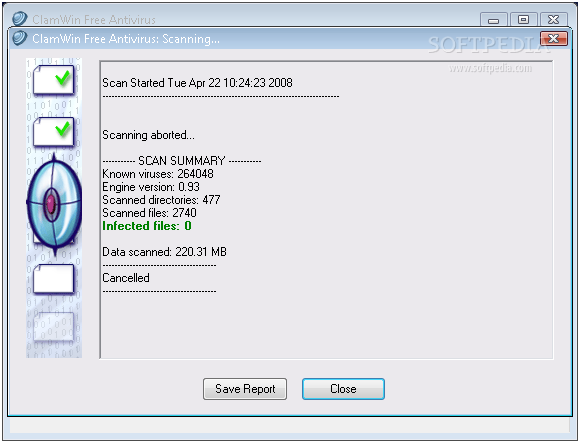Image resolution: width=580 pixels, height=443 pixels.
Task: Click the 'Scanned files: 2740' line
Action: 149,213
